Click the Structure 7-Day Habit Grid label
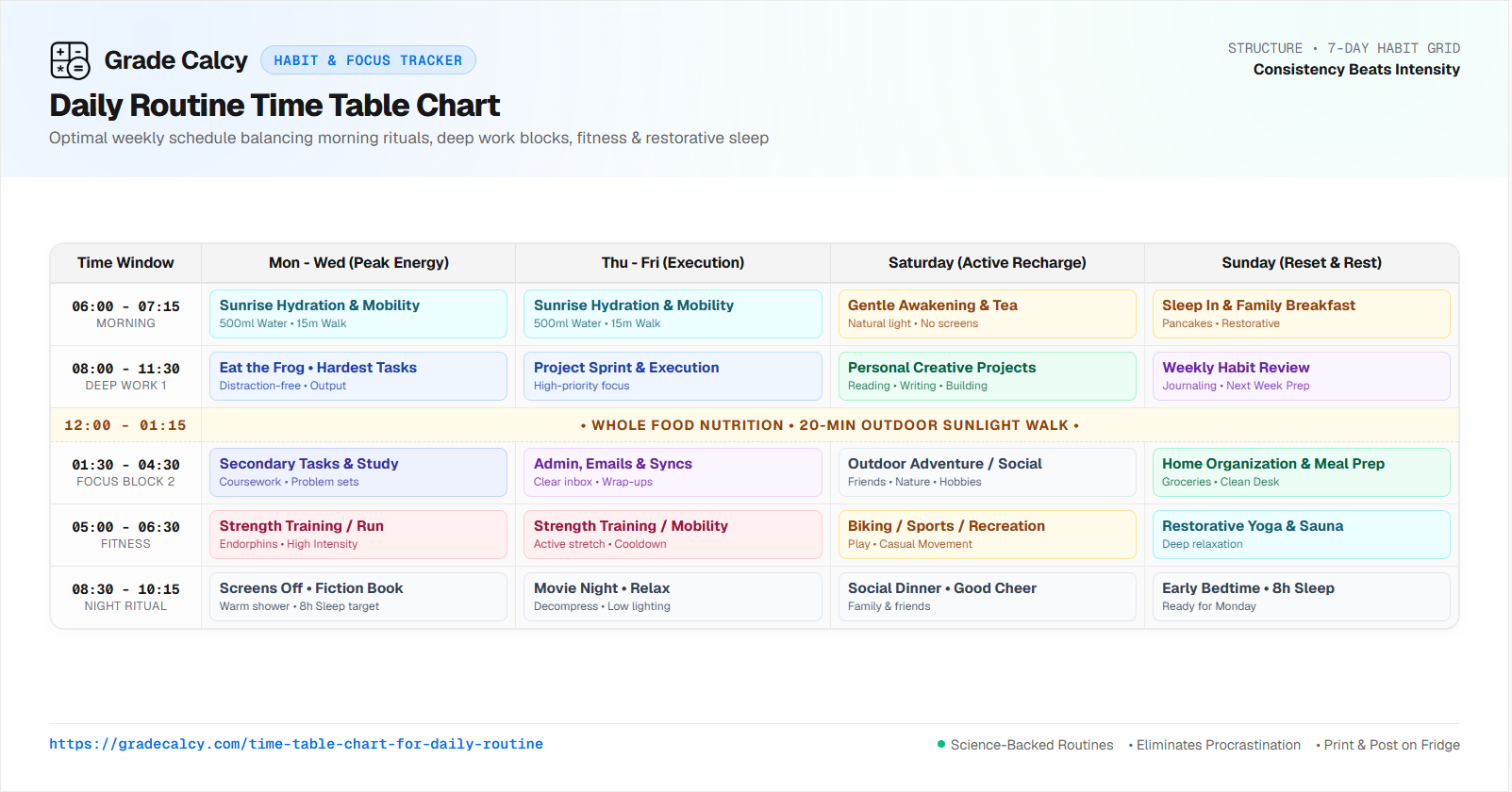Image resolution: width=1512 pixels, height=792 pixels. pyautogui.click(x=1343, y=48)
